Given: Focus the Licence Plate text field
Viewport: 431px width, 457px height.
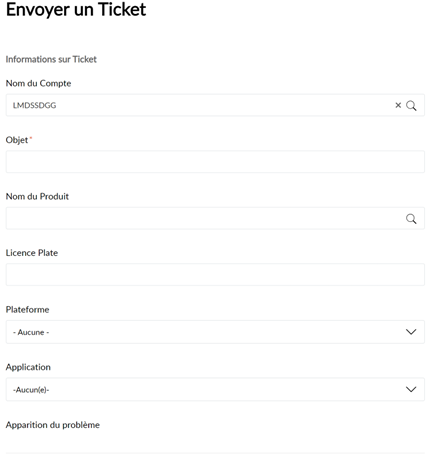Looking at the screenshot, I should [x=215, y=275].
